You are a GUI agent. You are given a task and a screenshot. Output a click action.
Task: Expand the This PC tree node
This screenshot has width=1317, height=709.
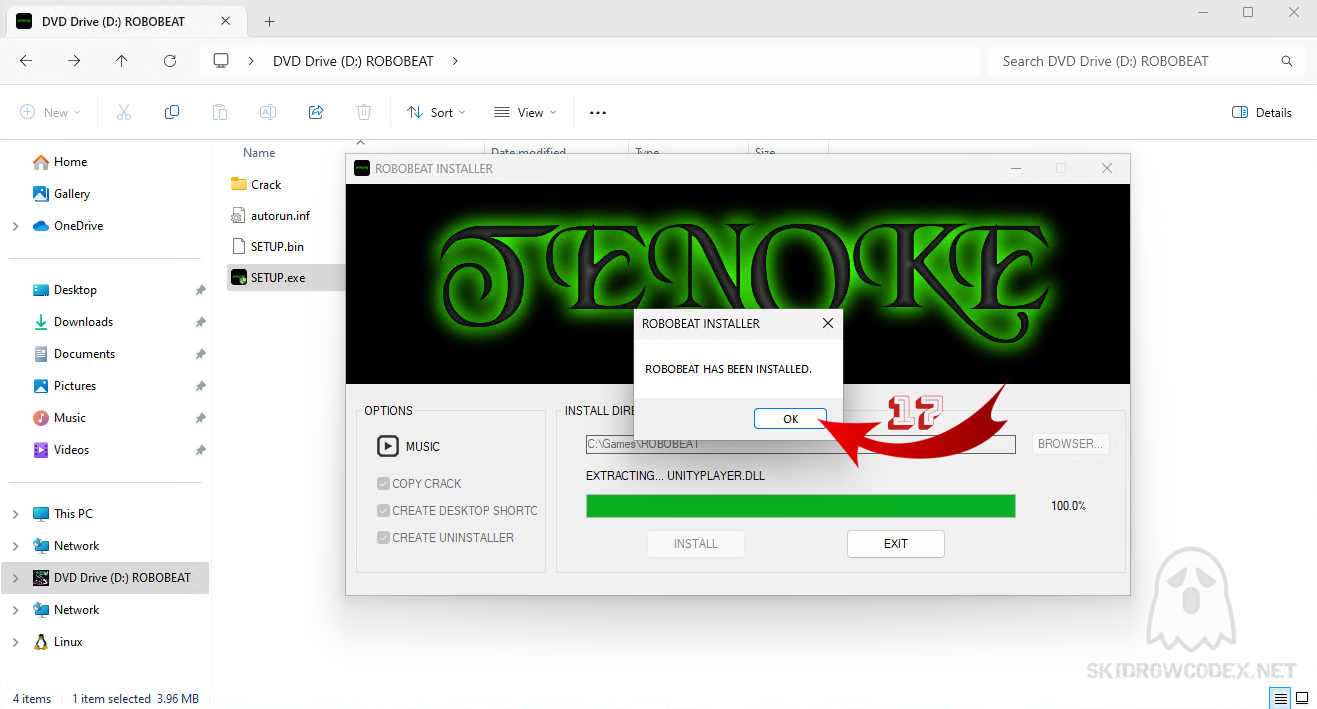15,514
